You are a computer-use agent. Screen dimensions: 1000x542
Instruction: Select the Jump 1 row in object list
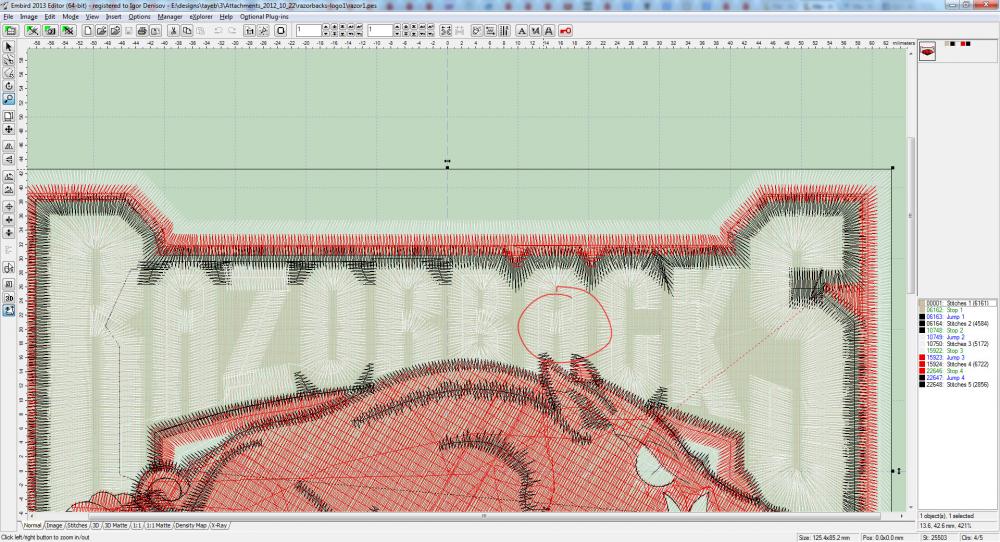[x=957, y=317]
